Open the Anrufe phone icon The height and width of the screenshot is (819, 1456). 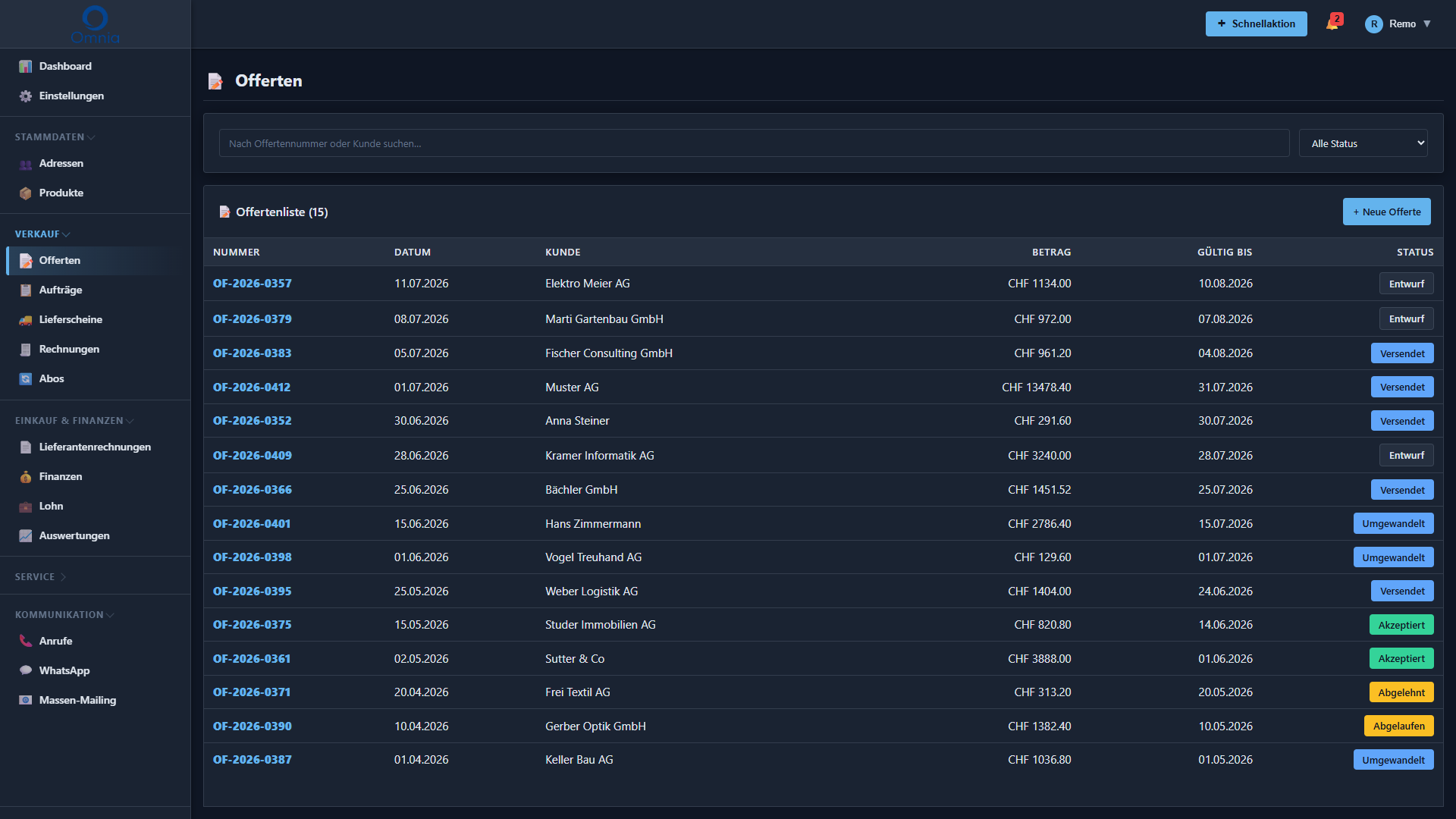coord(26,642)
